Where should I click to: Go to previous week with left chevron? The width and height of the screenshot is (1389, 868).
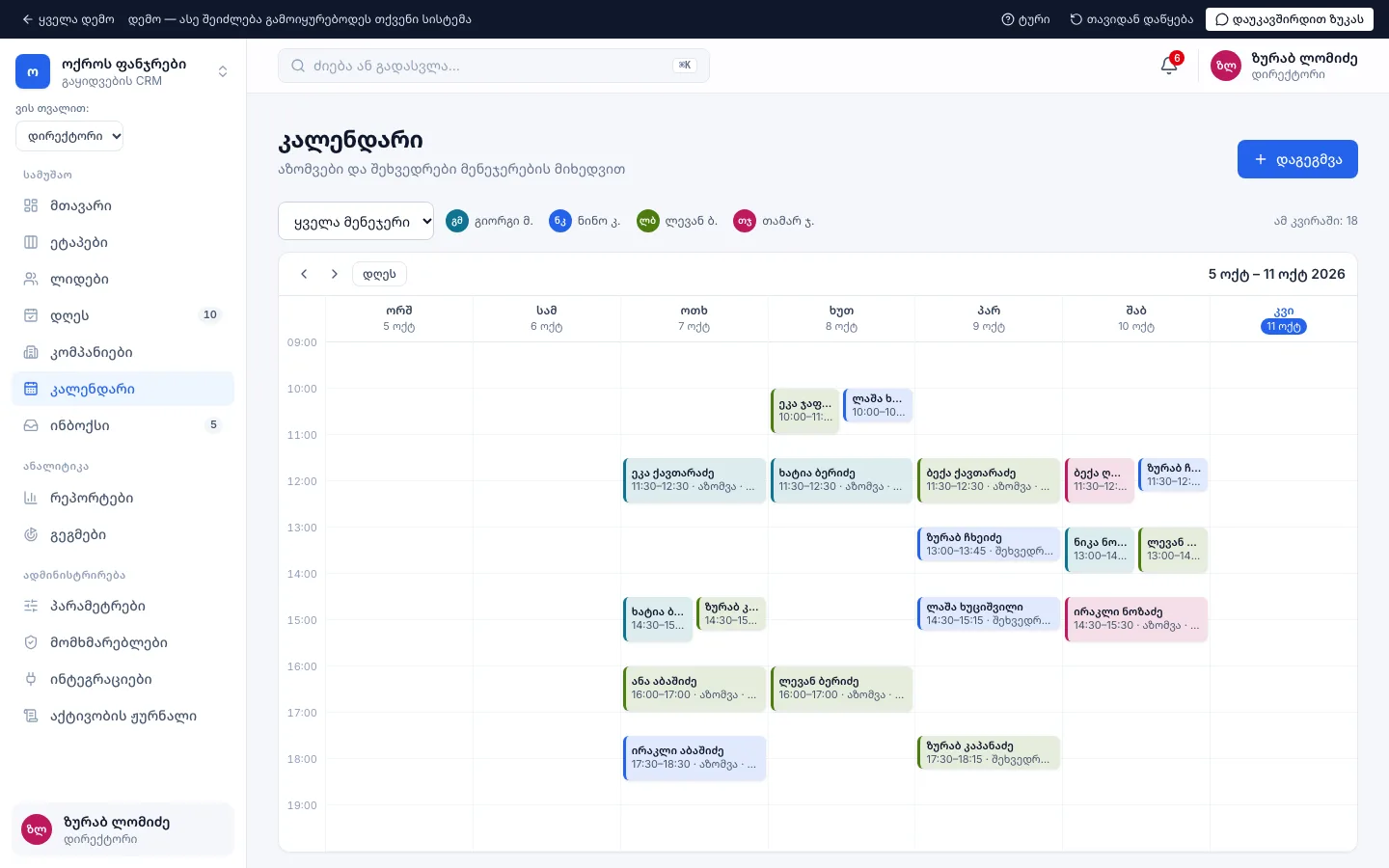[x=304, y=274]
